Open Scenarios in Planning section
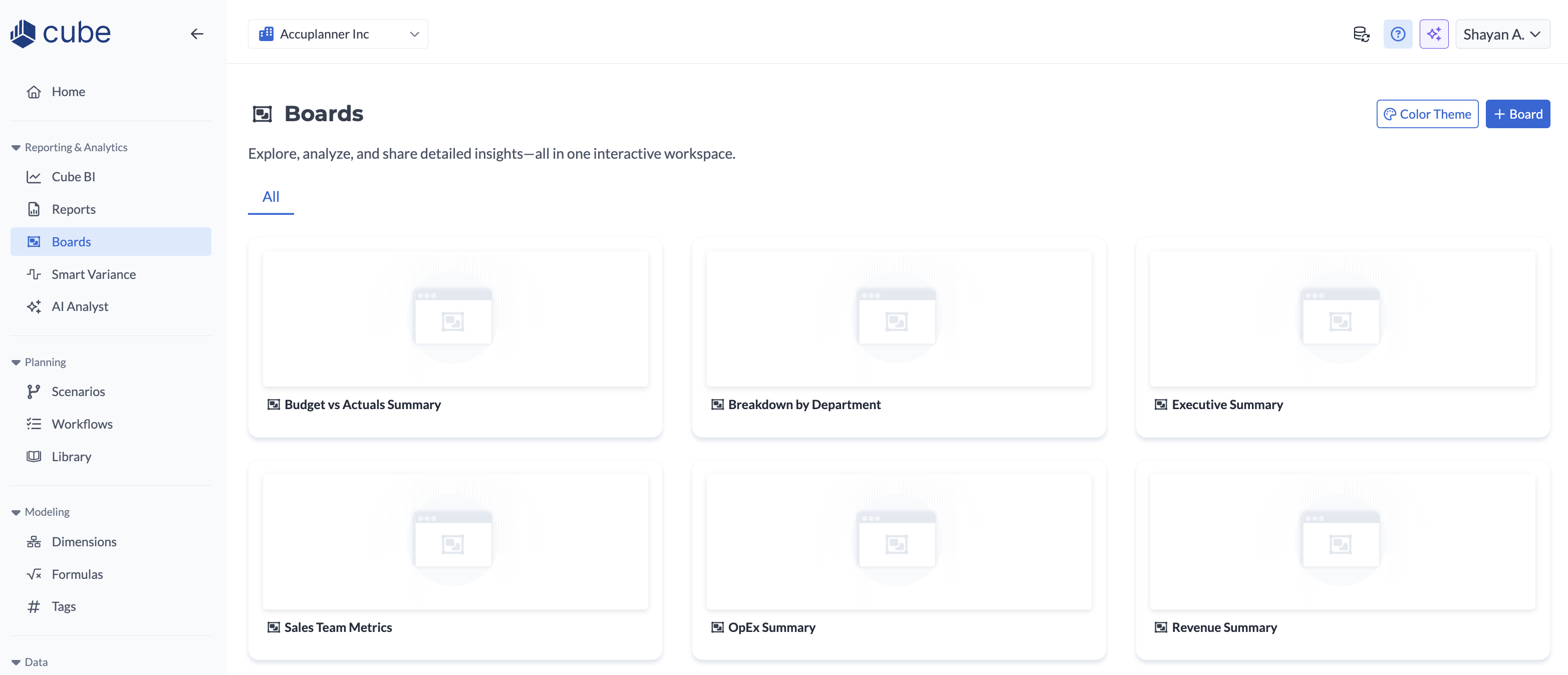 pos(78,392)
